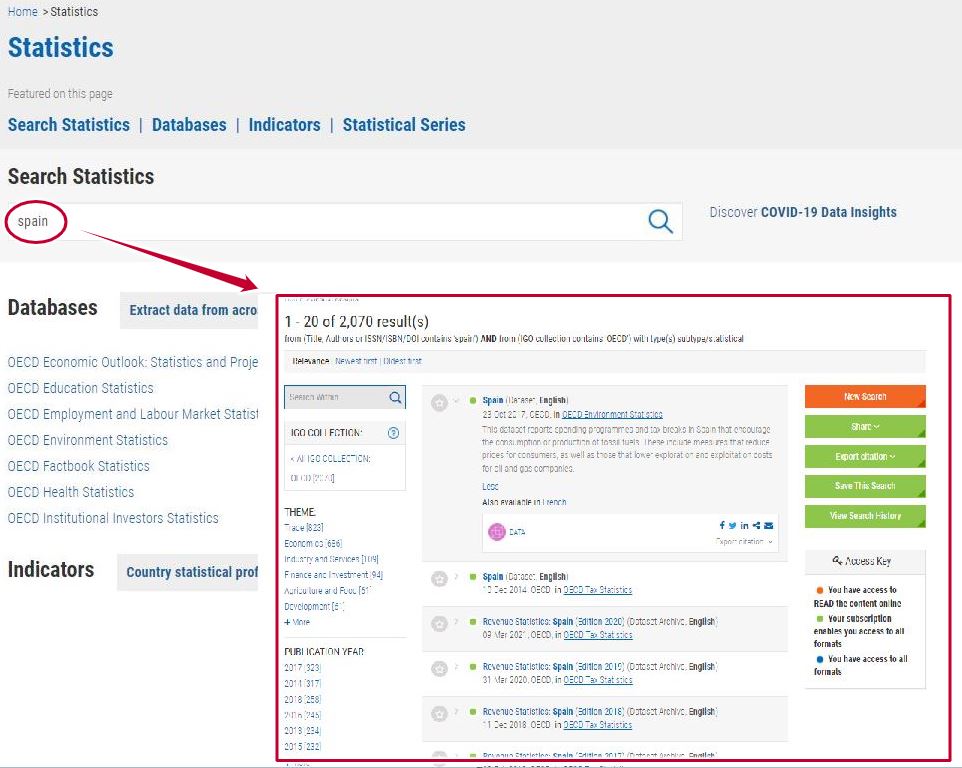Share the result on LinkedIn
Viewport: 962px width, 768px height.
(744, 525)
